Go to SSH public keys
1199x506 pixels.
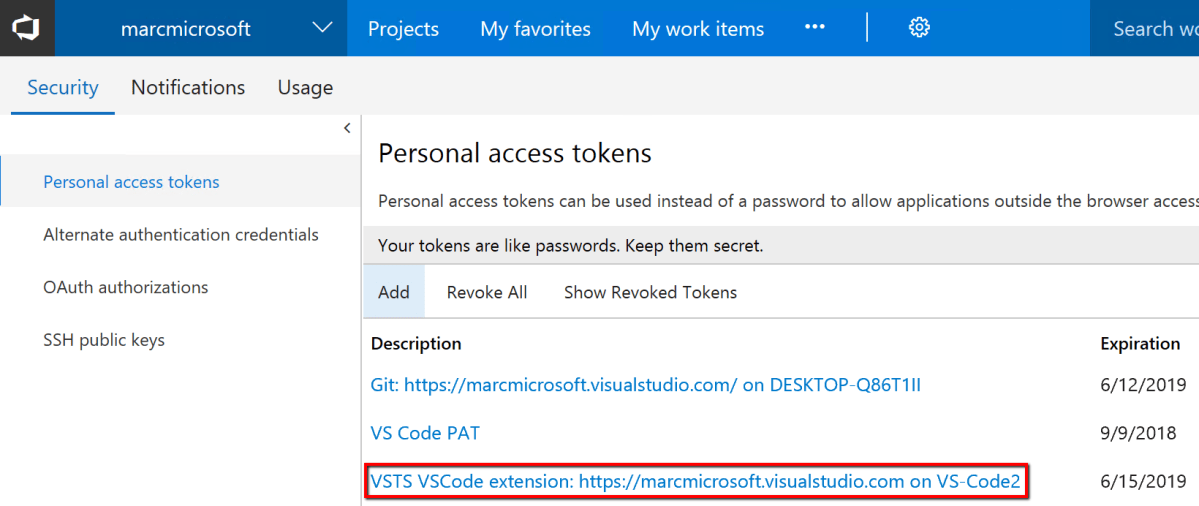[104, 340]
